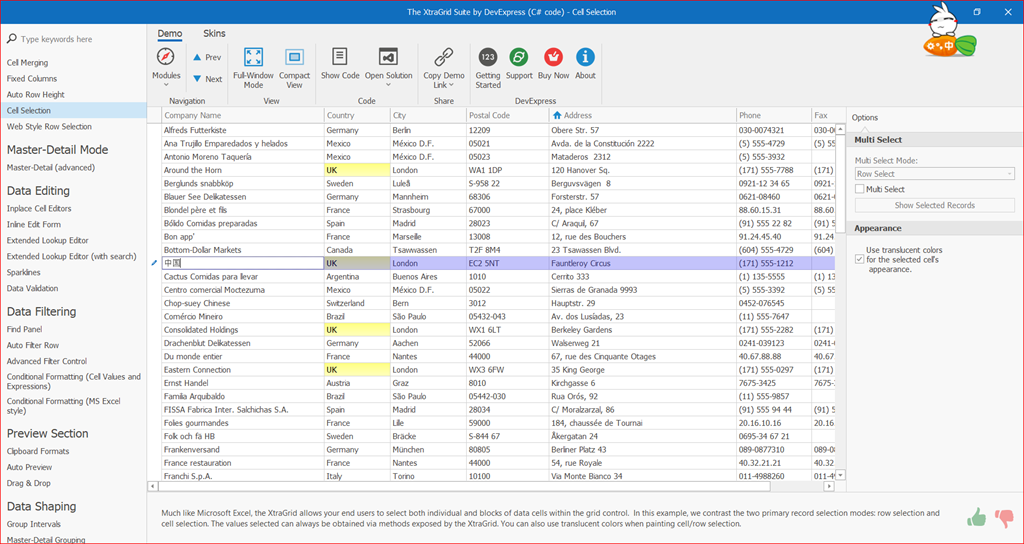This screenshot has width=1024, height=544.
Task: Select yellow UK cell for Eastern Connection
Action: pyautogui.click(x=357, y=370)
